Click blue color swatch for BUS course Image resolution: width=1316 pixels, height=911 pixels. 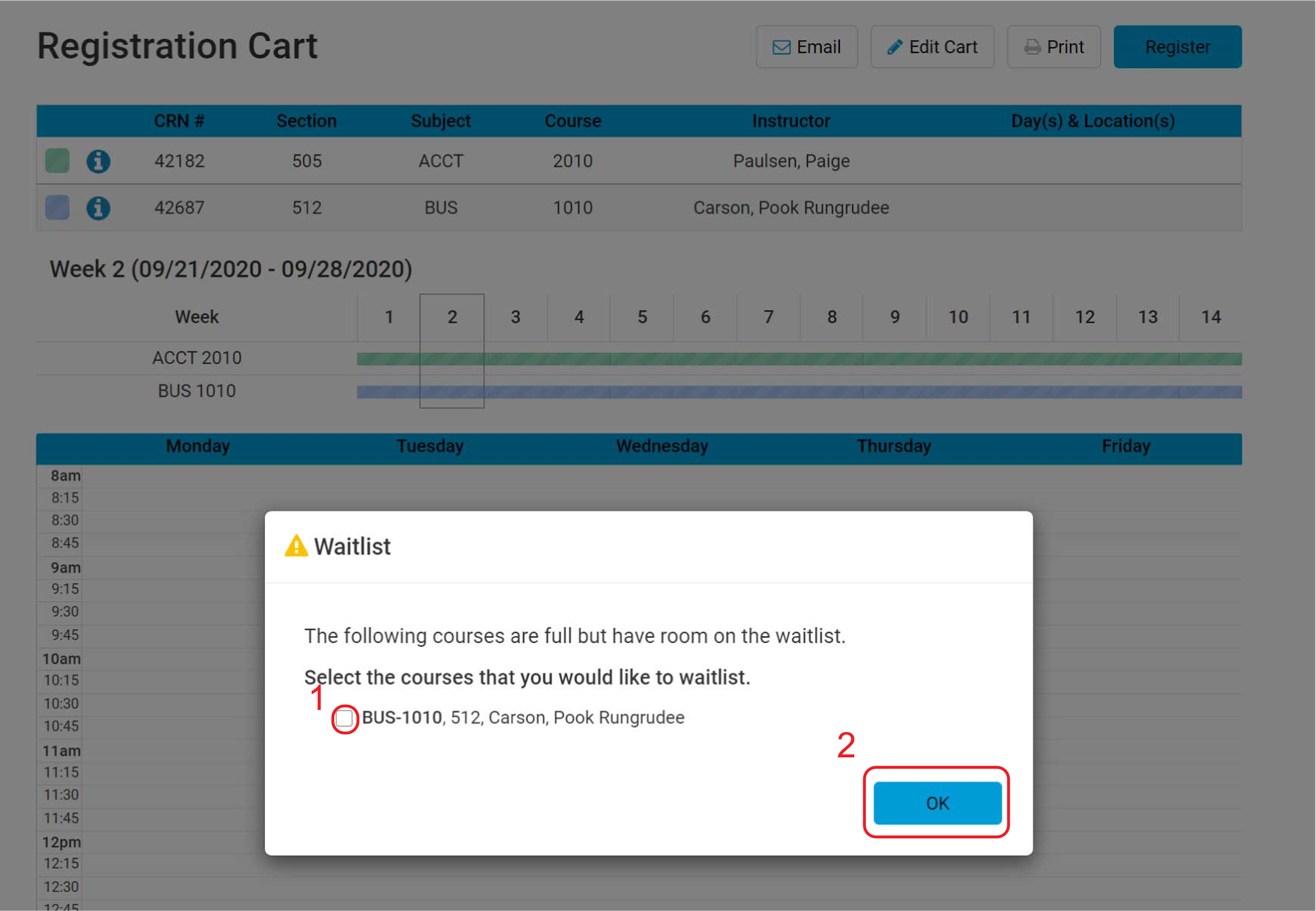pyautogui.click(x=57, y=207)
